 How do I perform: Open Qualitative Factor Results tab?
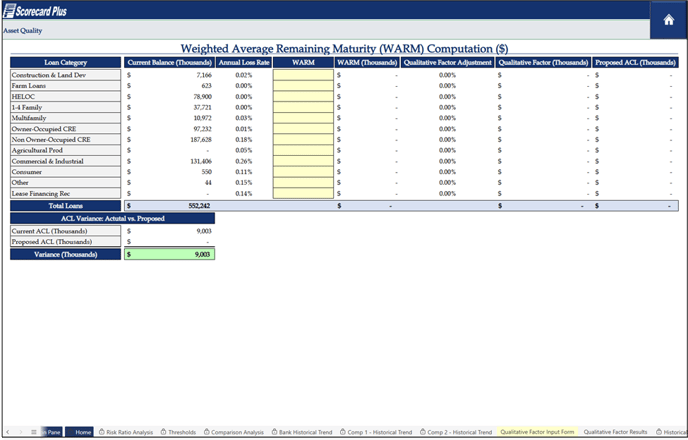(615, 432)
